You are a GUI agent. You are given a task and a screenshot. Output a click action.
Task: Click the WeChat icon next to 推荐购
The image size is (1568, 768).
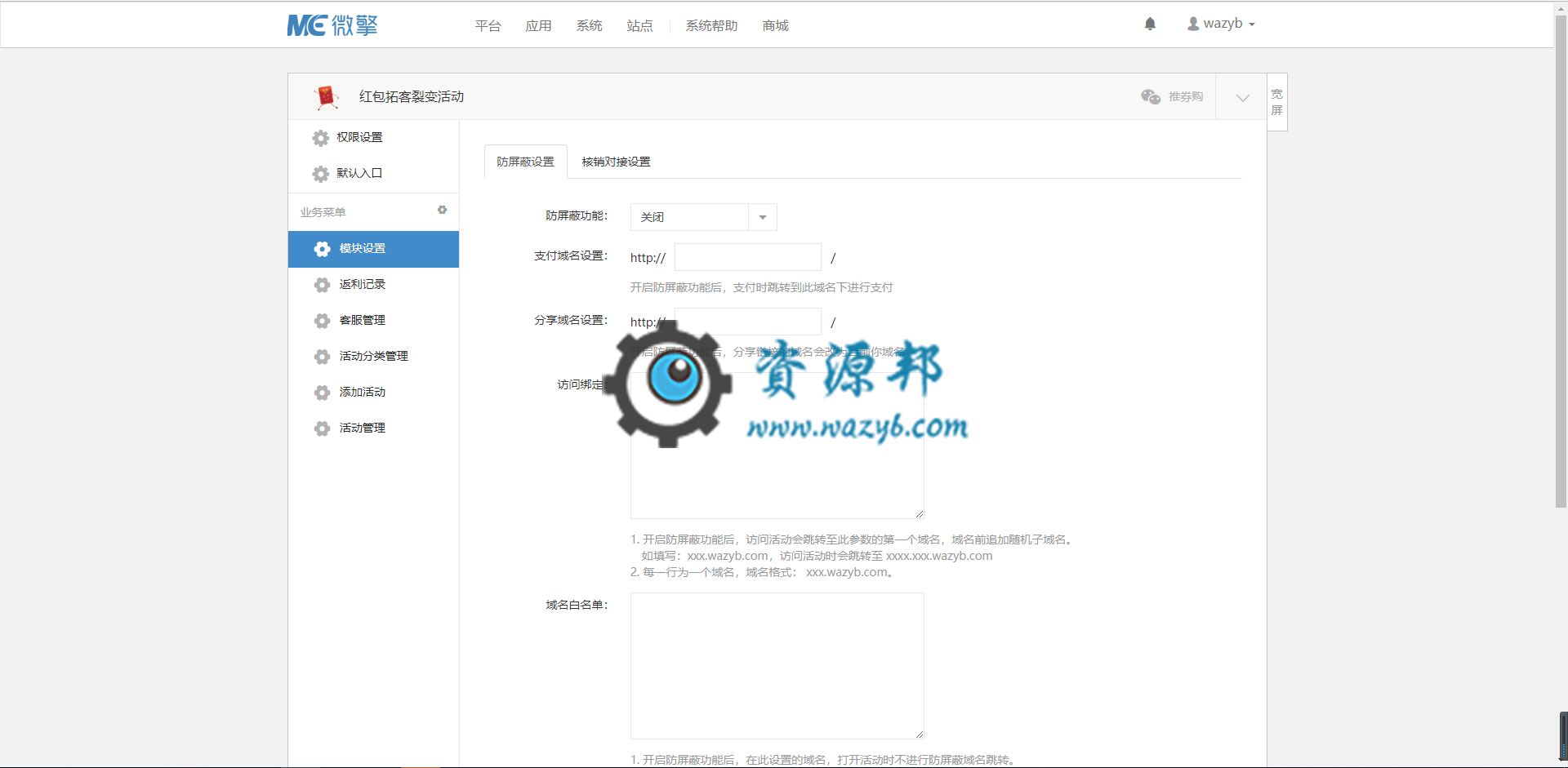point(1151,96)
